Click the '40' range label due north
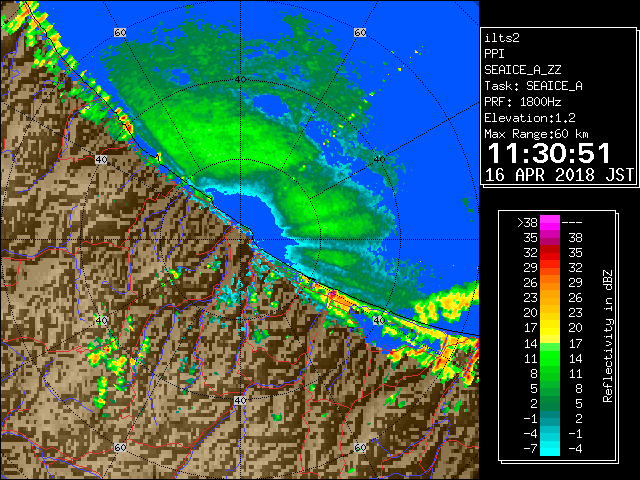The width and height of the screenshot is (640, 480). click(x=240, y=79)
